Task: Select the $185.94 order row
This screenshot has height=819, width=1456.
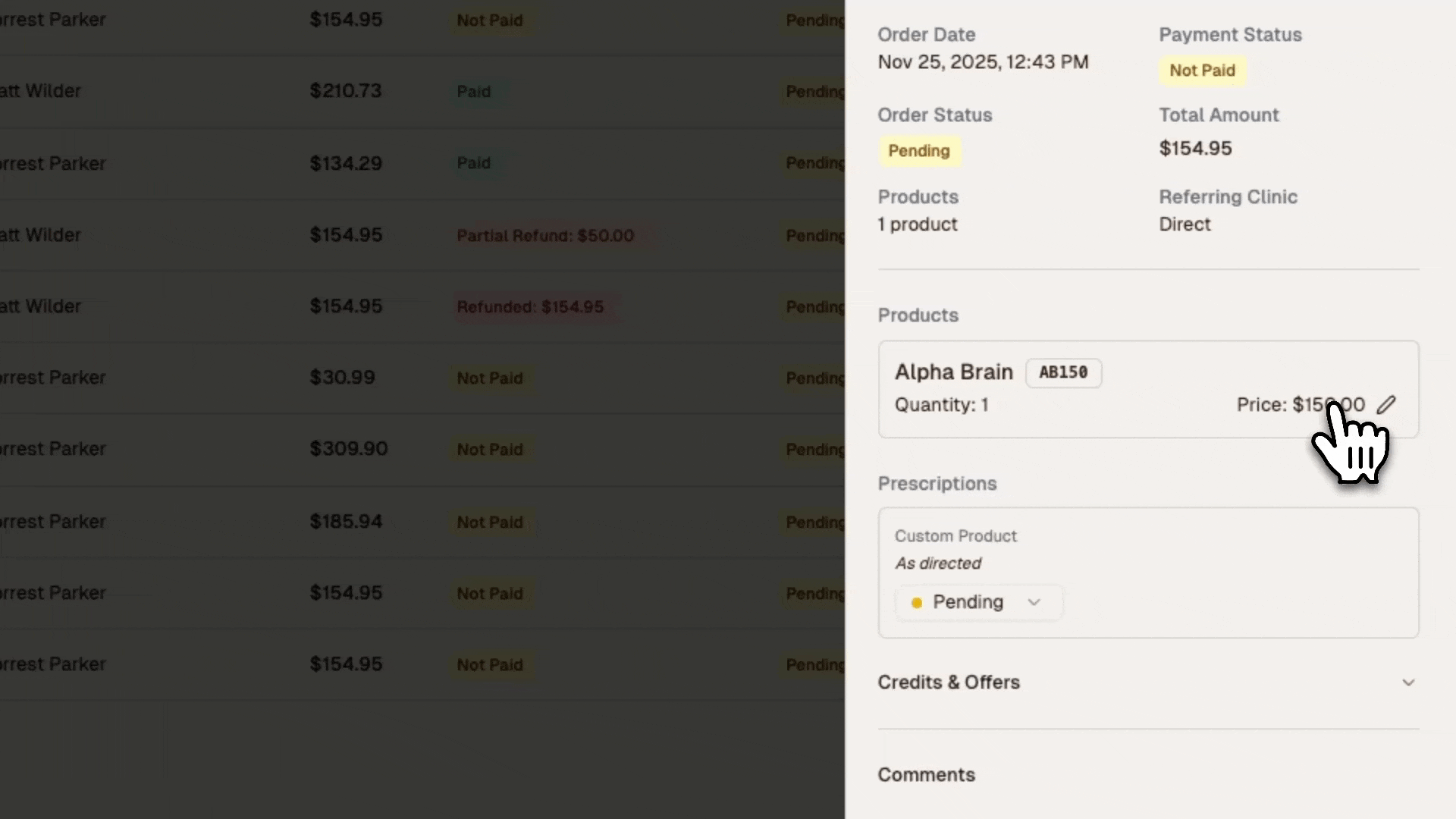Action: [346, 522]
